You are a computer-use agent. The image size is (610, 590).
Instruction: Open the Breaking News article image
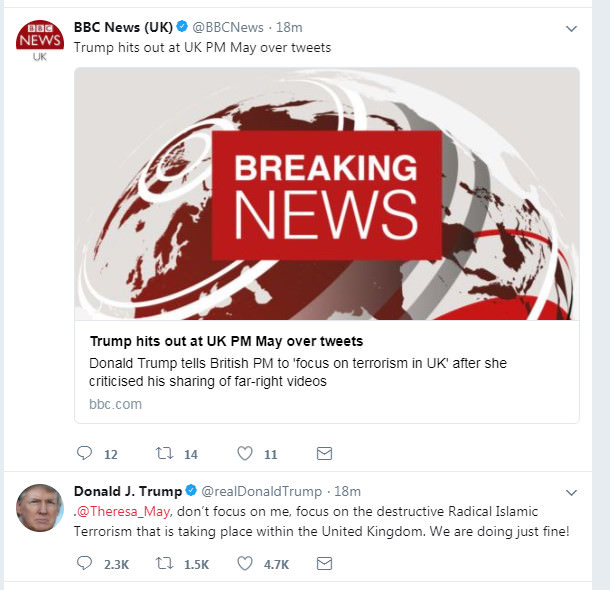coord(327,194)
